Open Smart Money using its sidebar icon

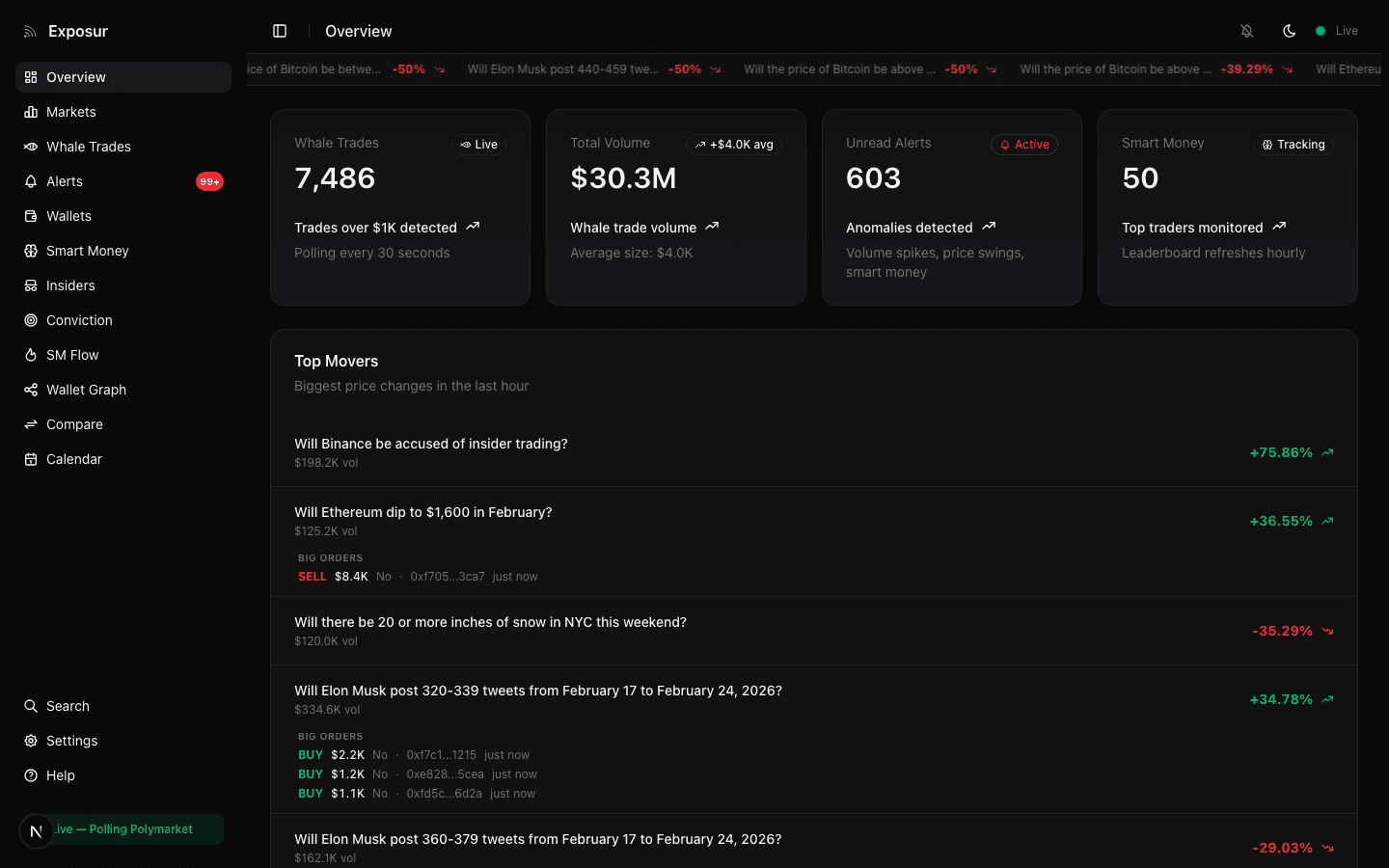click(x=32, y=251)
